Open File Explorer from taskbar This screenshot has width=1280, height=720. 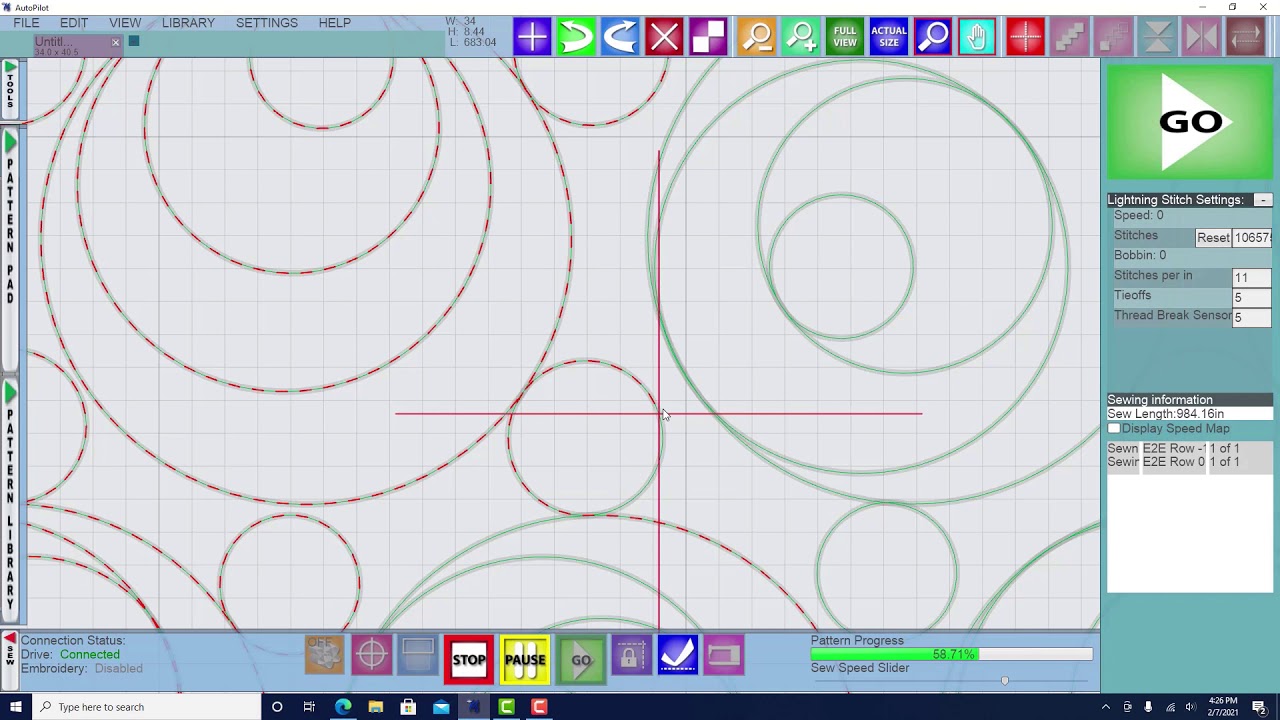[376, 707]
